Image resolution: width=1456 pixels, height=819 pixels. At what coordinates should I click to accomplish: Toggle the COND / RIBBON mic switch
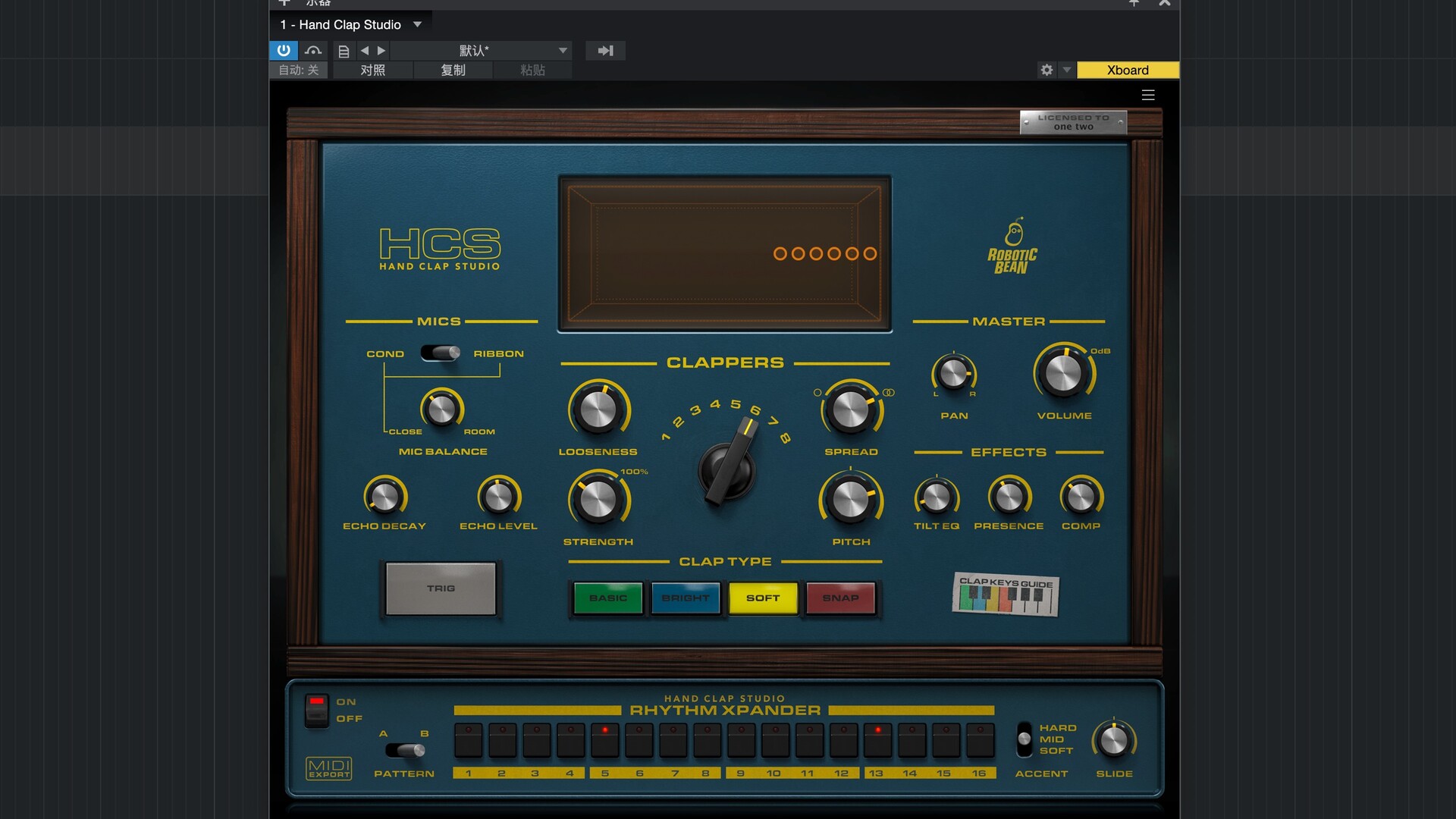pyautogui.click(x=441, y=353)
